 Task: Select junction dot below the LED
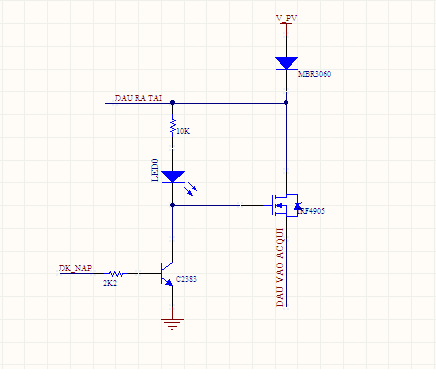click(172, 205)
